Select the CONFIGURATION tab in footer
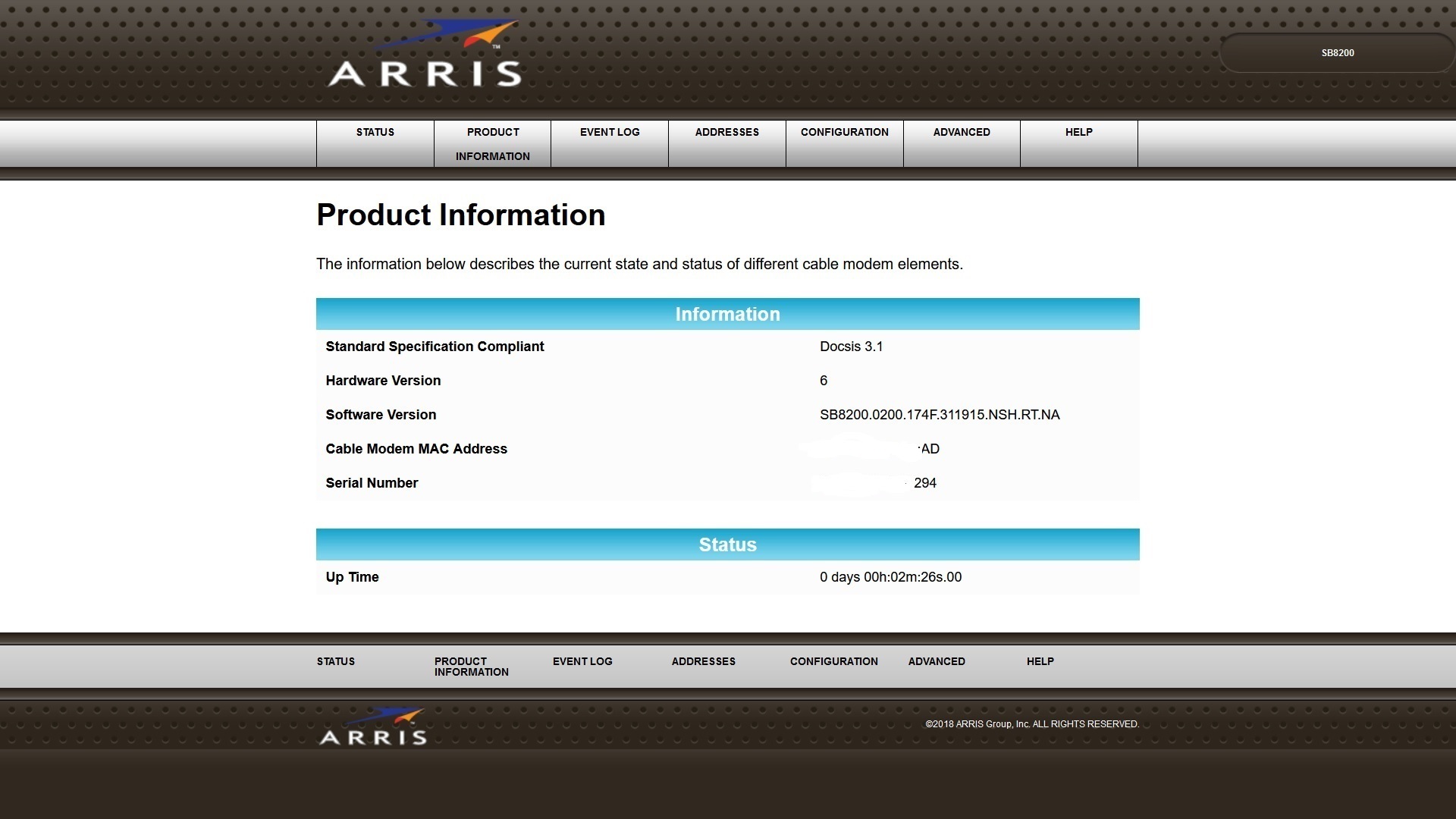This screenshot has height=819, width=1456. click(834, 661)
